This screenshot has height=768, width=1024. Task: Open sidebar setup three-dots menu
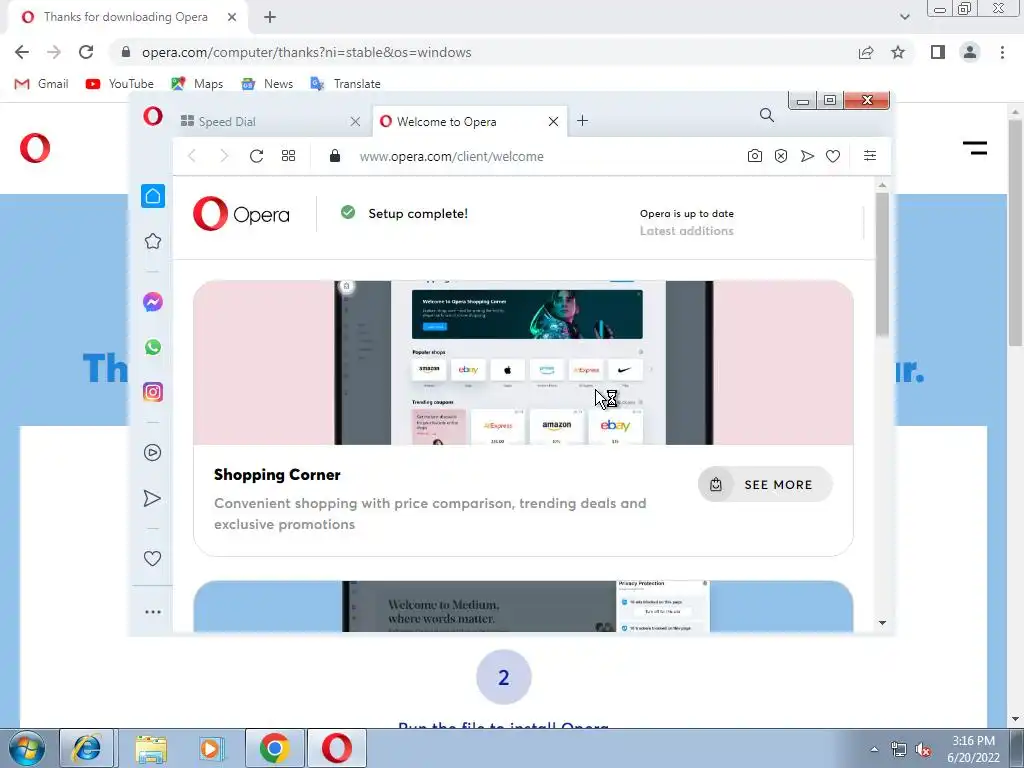(153, 612)
